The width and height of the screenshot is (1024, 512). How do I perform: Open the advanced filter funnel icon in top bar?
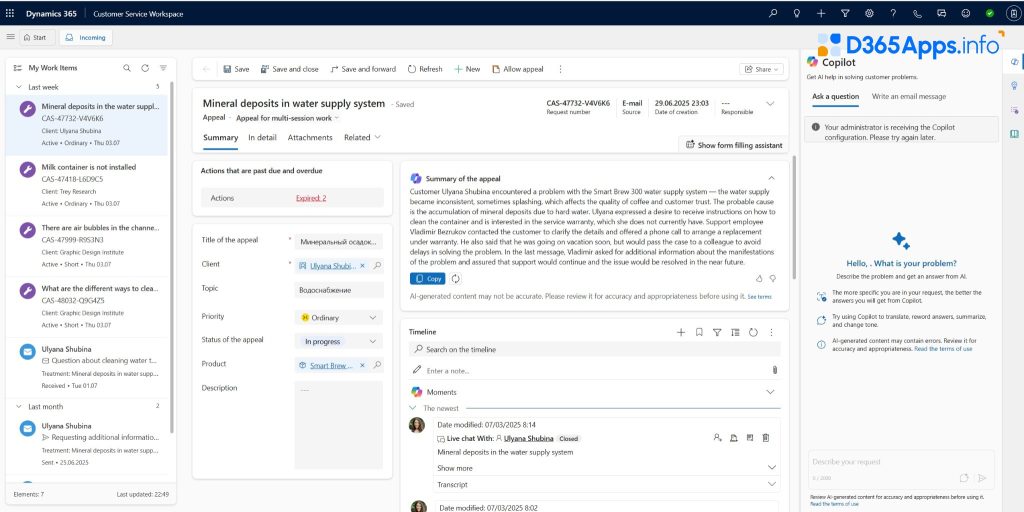(x=845, y=13)
